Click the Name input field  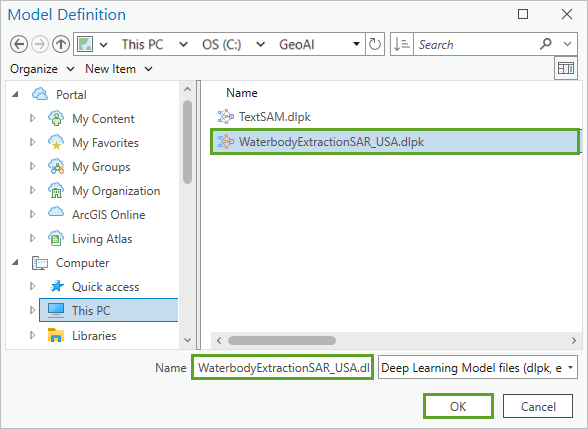click(x=282, y=368)
